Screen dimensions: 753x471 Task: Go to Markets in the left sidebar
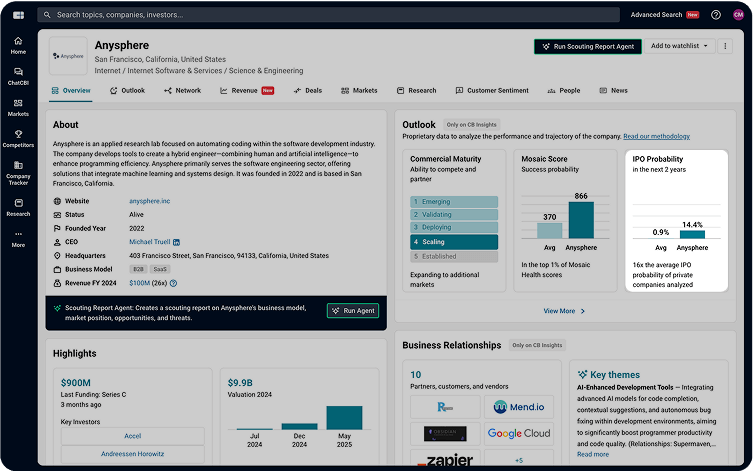click(x=18, y=107)
